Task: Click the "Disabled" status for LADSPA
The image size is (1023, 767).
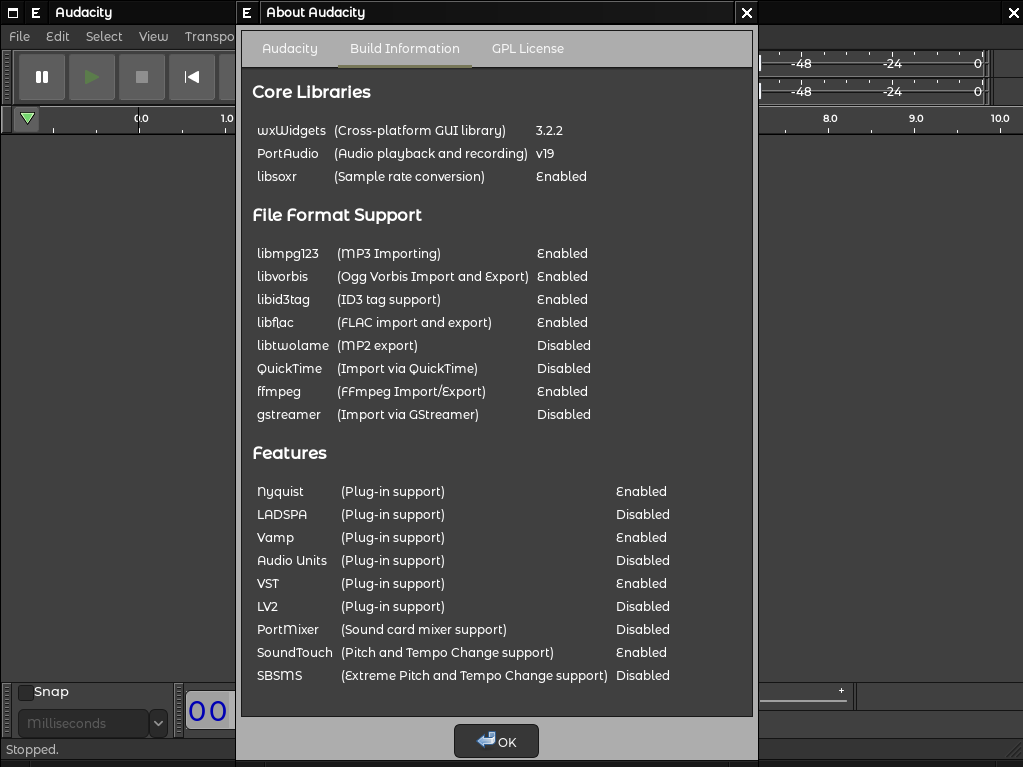Action: [643, 515]
